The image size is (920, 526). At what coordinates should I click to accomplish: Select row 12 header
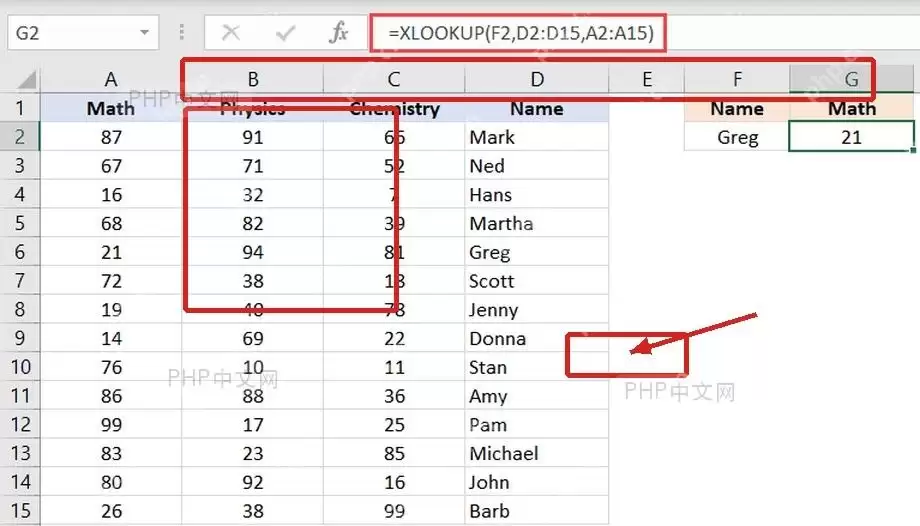click(20, 424)
